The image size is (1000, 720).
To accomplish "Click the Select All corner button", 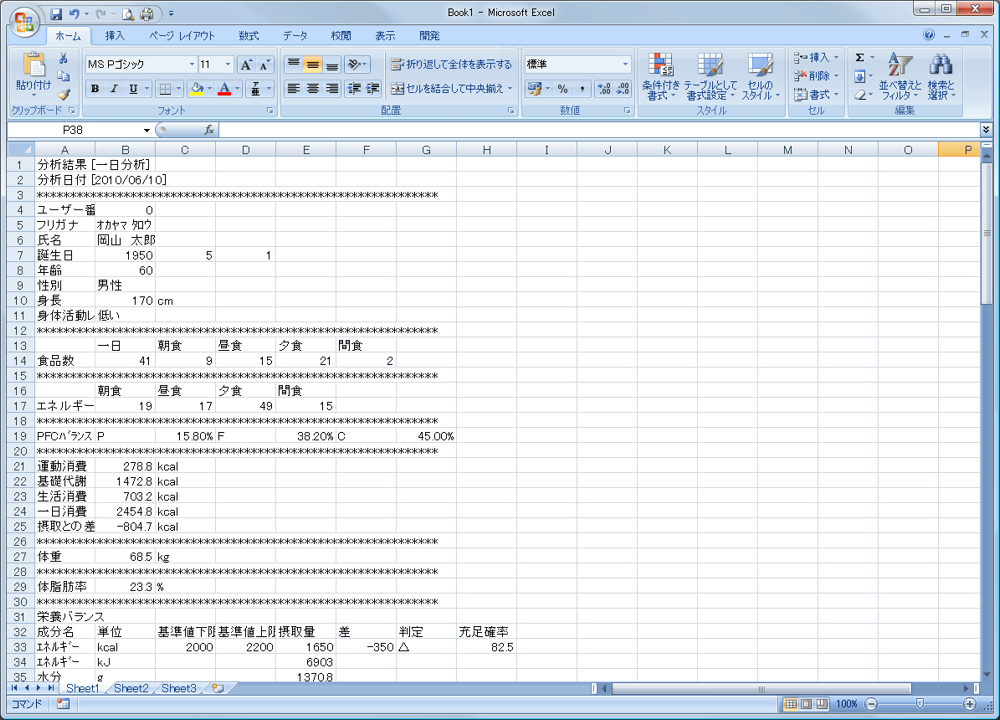I will [20, 150].
